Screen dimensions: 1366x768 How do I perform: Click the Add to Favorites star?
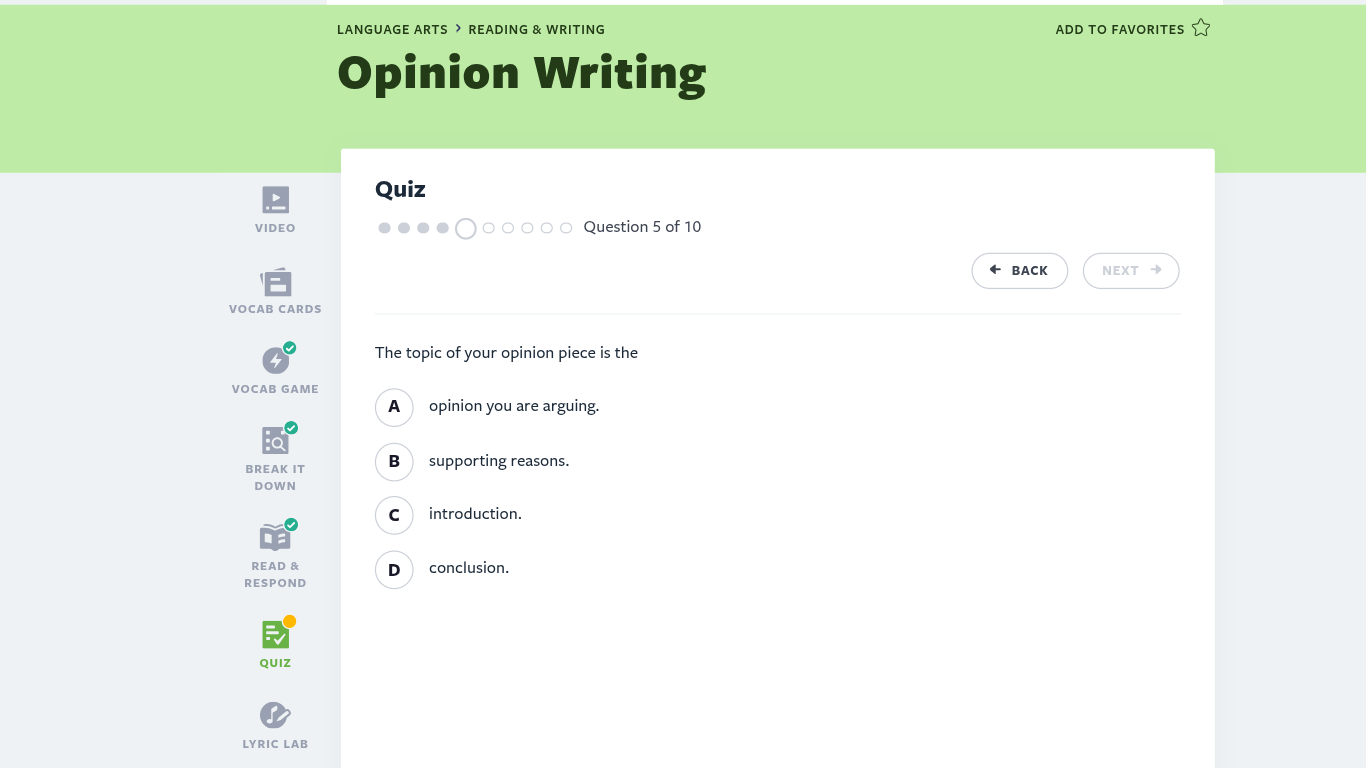pyautogui.click(x=1201, y=29)
